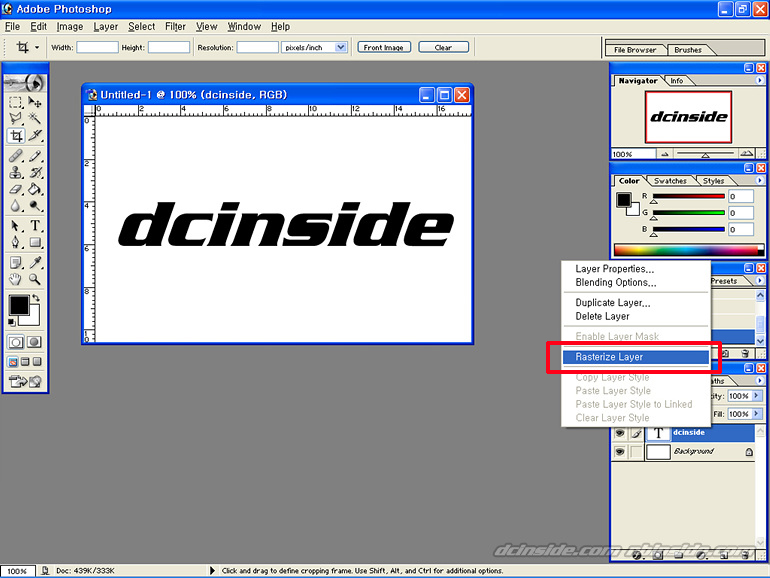Viewport: 770px width, 578px height.
Task: Select the Pen tool
Action: (15, 242)
